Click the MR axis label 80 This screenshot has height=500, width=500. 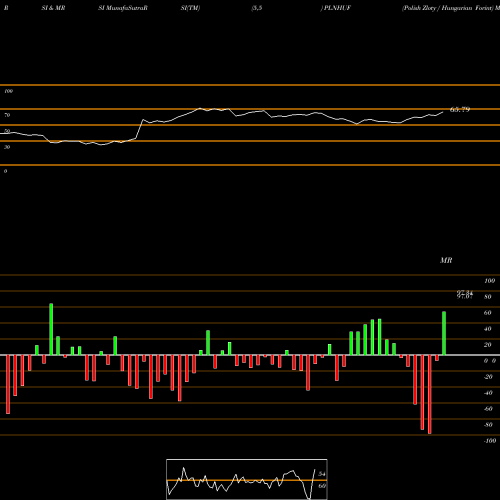(488, 297)
